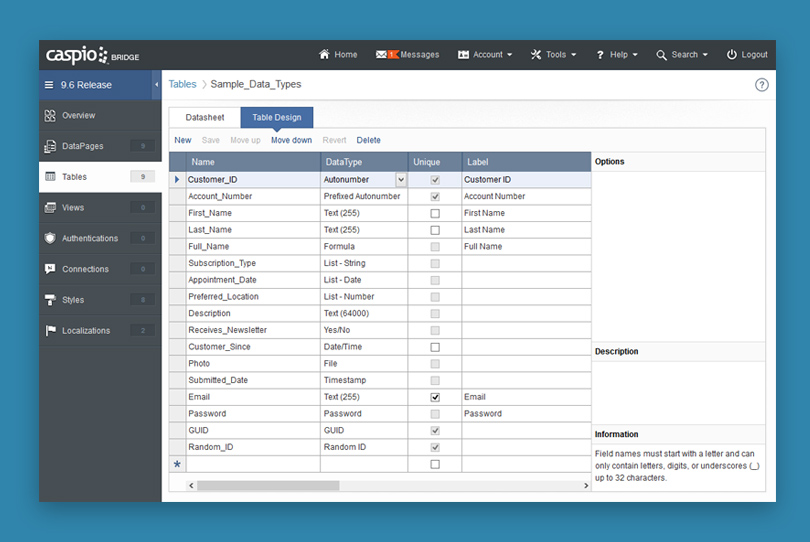This screenshot has height=542, width=810.
Task: Open the Autonumber DataType dropdown arrow
Action: point(401,180)
